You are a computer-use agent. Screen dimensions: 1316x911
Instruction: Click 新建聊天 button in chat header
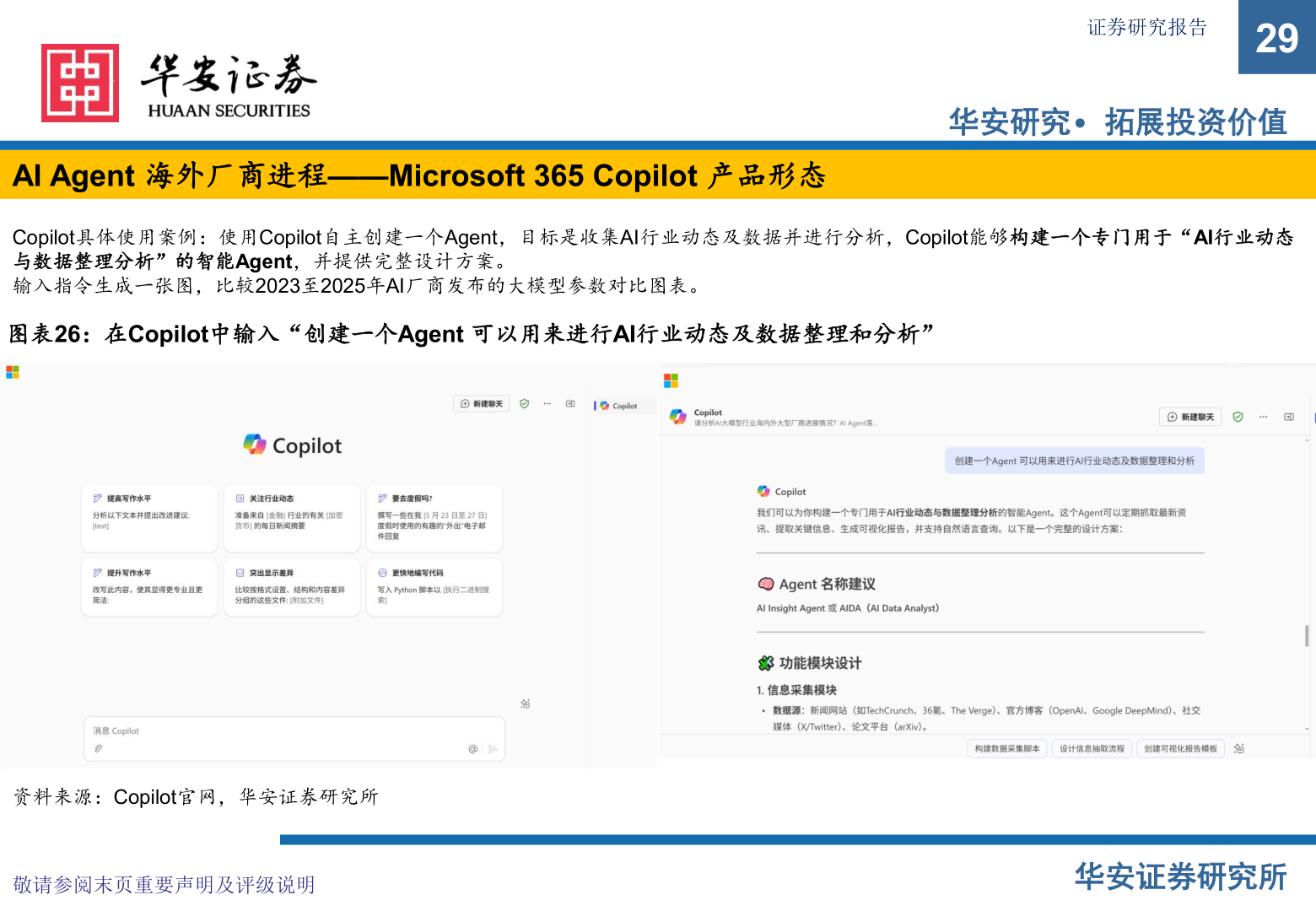pos(1190,417)
